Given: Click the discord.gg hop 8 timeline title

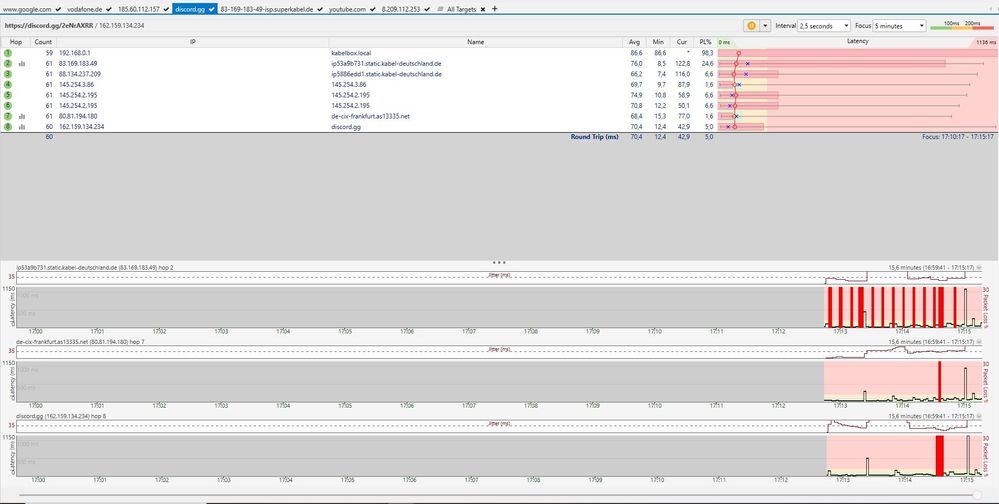Looking at the screenshot, I should tap(61, 417).
